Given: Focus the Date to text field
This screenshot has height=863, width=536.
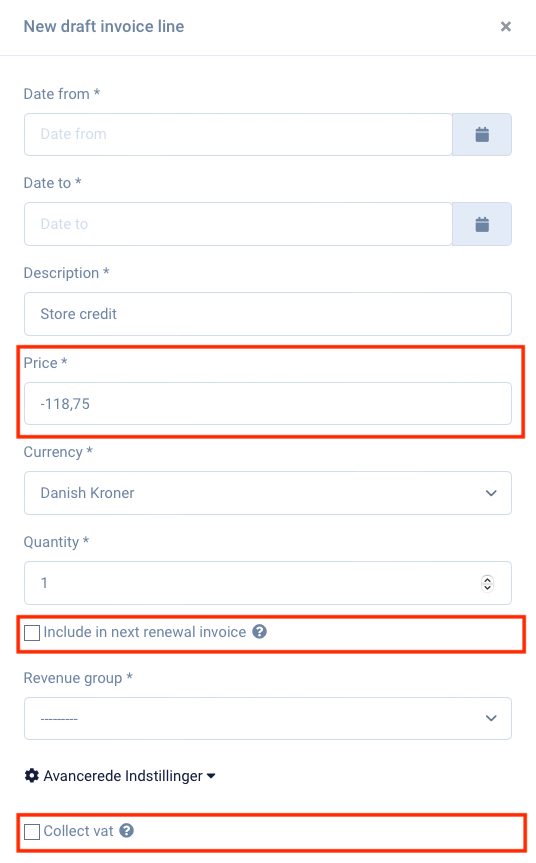Looking at the screenshot, I should [238, 224].
